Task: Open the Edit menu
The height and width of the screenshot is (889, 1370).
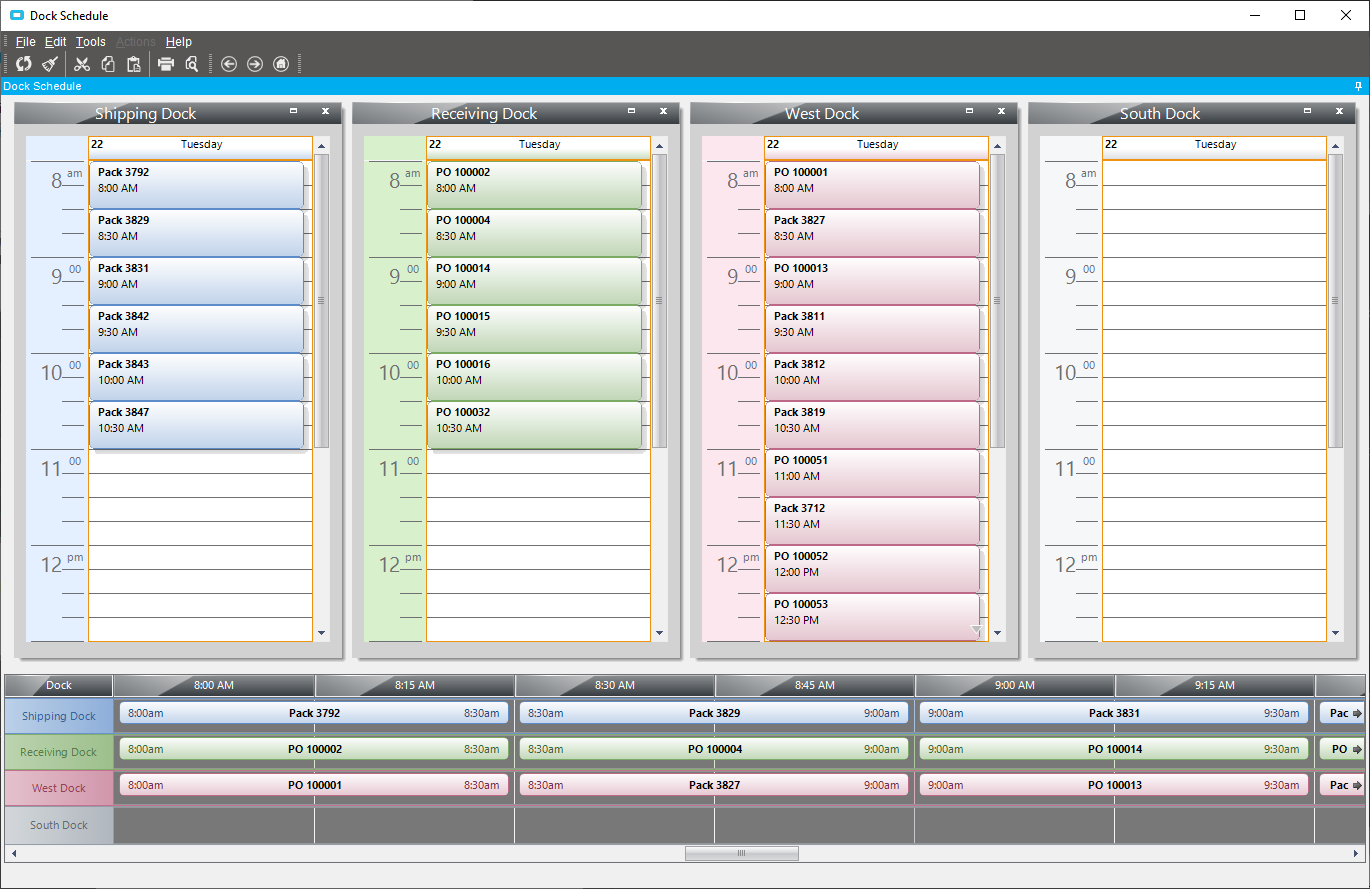Action: tap(56, 42)
